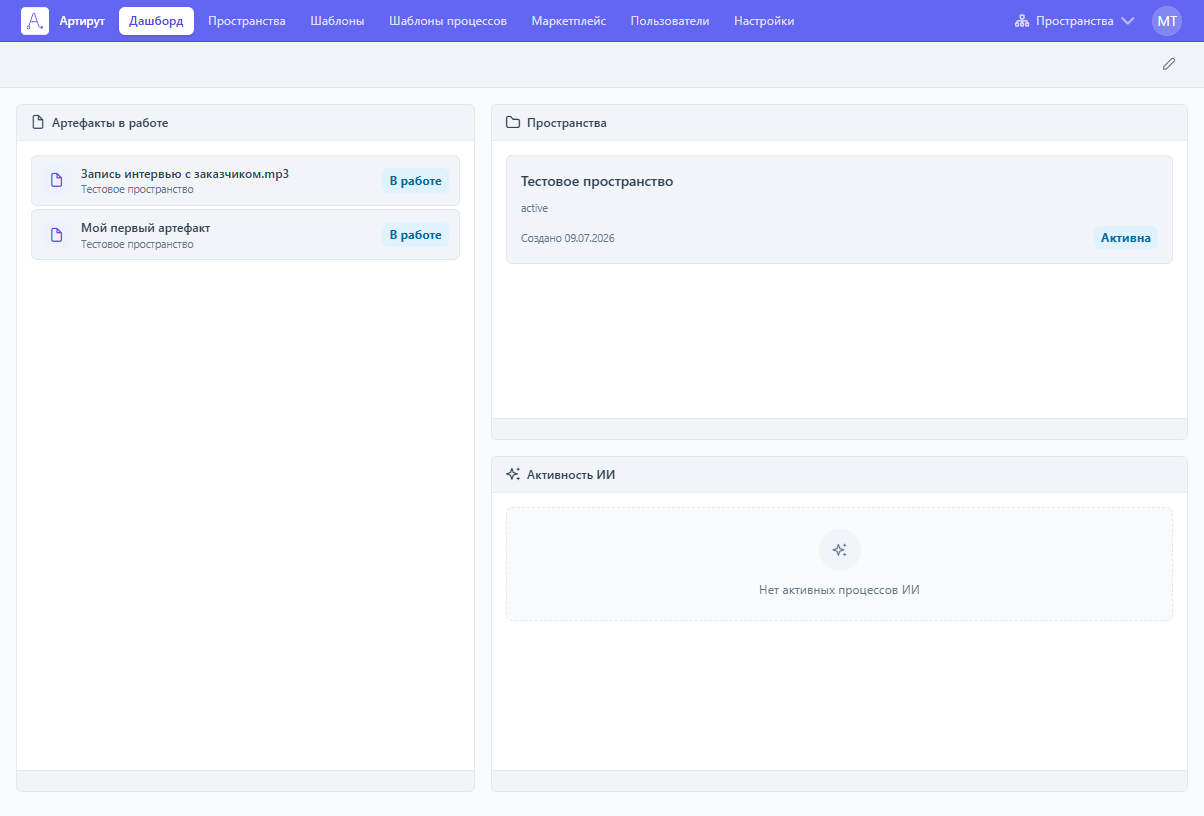
Task: Click the Артирут logo icon
Action: click(35, 21)
